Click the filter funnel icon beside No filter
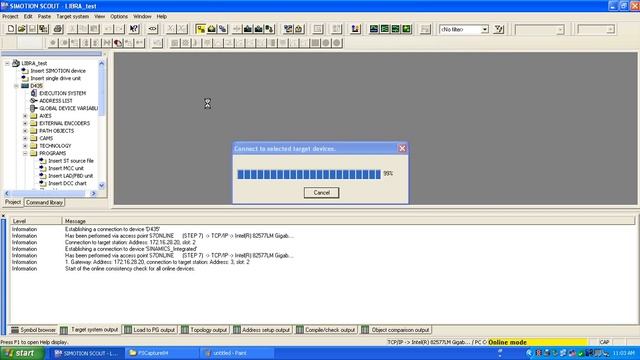Screen dimensions: 640x360 (x=499, y=29)
